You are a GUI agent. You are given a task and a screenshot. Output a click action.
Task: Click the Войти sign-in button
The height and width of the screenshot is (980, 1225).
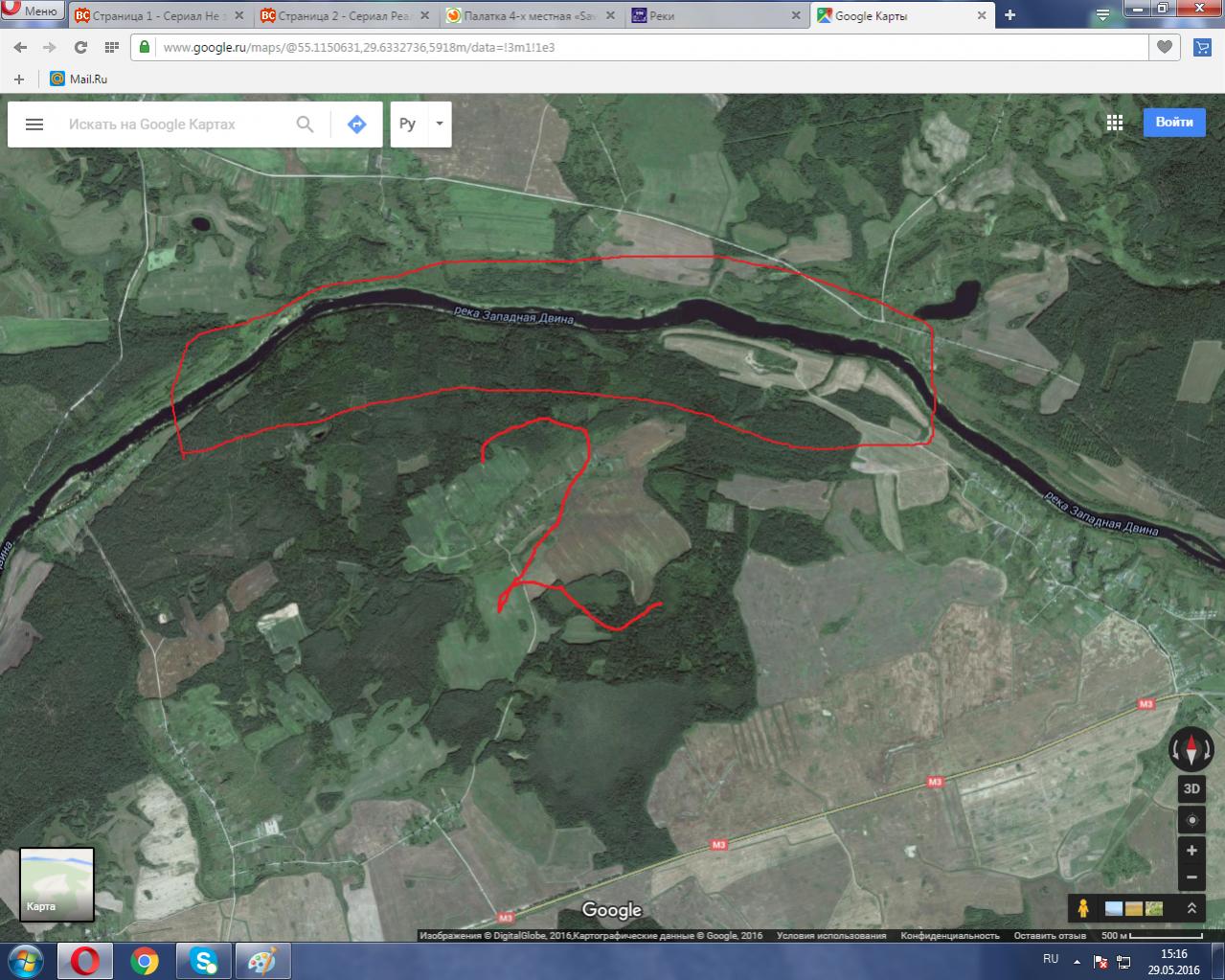pyautogui.click(x=1173, y=123)
